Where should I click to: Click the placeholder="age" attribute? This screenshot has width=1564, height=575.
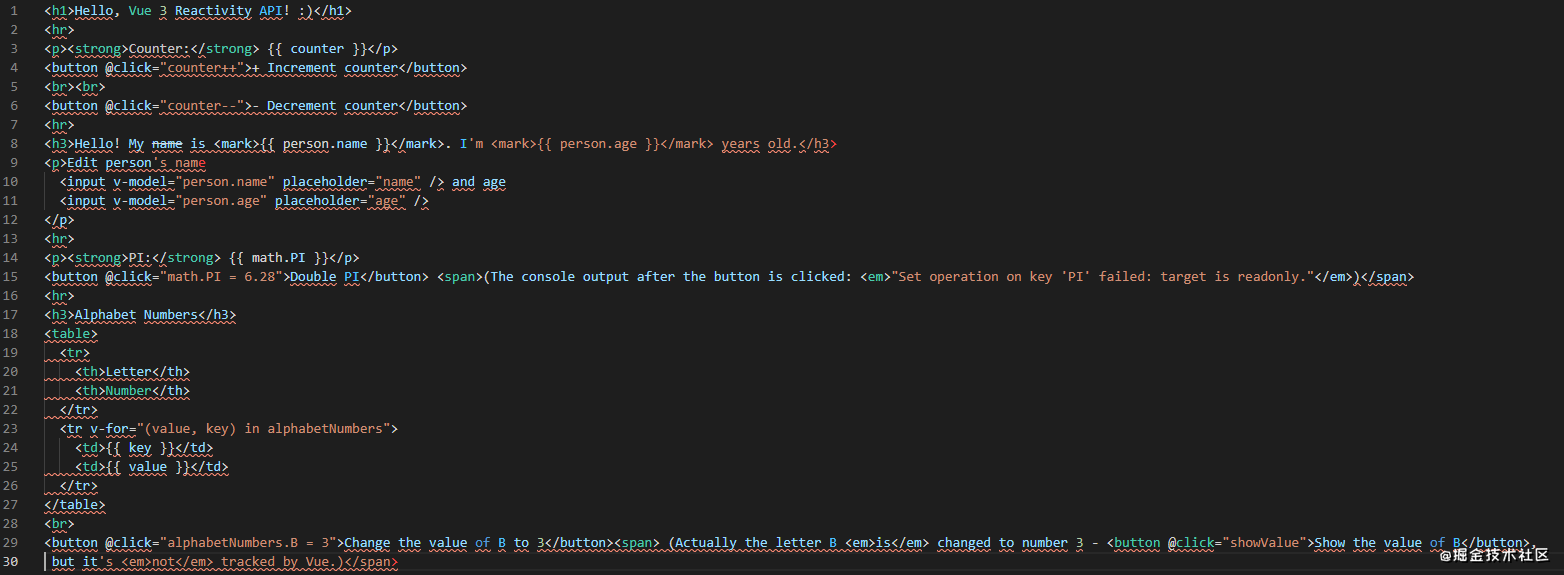(340, 201)
